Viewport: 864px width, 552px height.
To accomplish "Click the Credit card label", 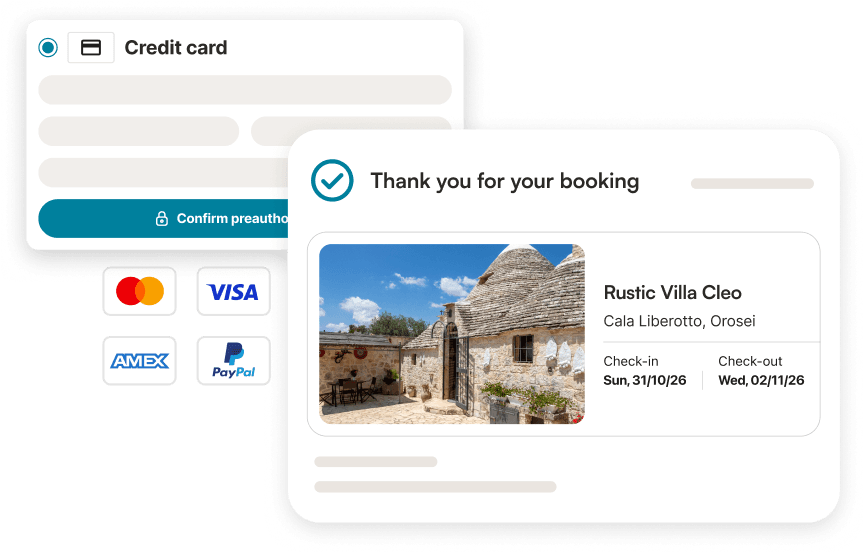I will 176,47.
